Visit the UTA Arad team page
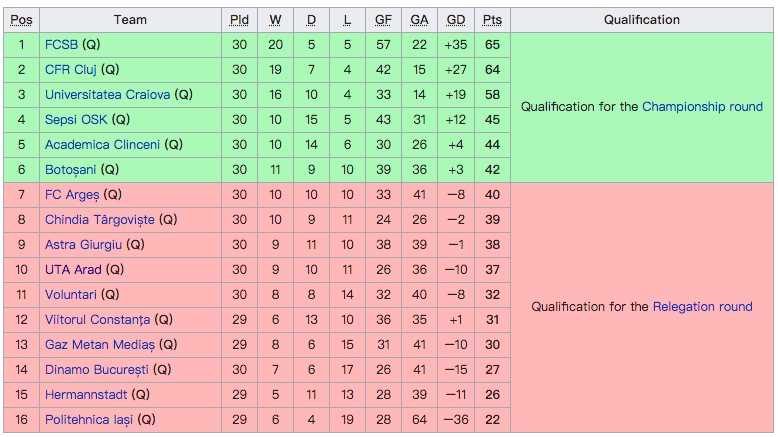 pyautogui.click(x=73, y=270)
